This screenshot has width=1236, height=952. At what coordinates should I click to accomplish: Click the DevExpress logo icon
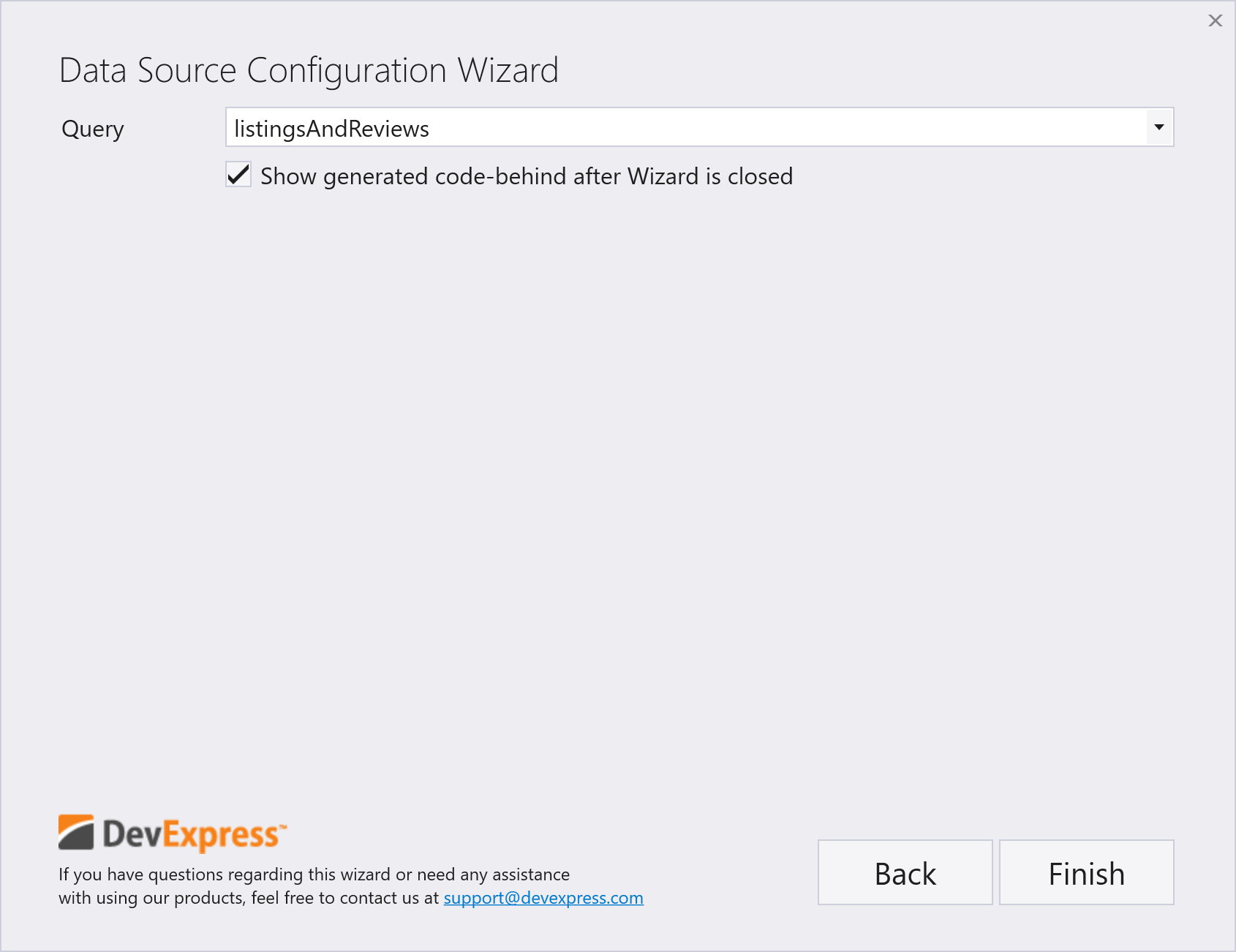click(76, 833)
